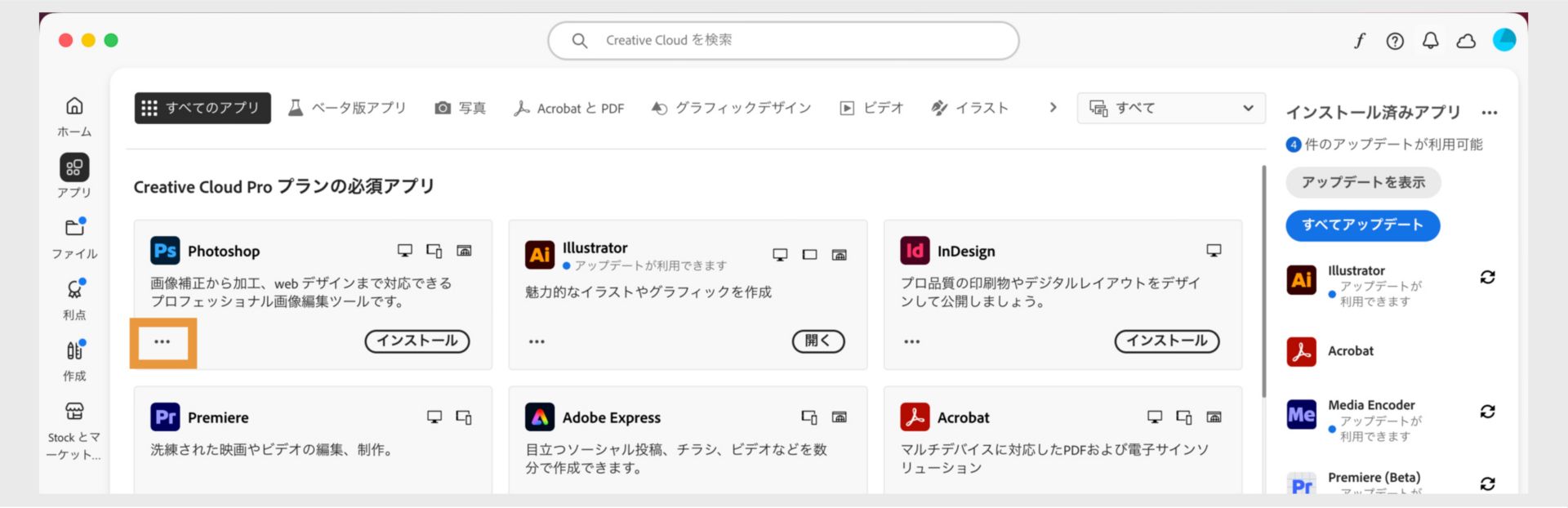Switch to ビデオ category tab

[x=871, y=108]
